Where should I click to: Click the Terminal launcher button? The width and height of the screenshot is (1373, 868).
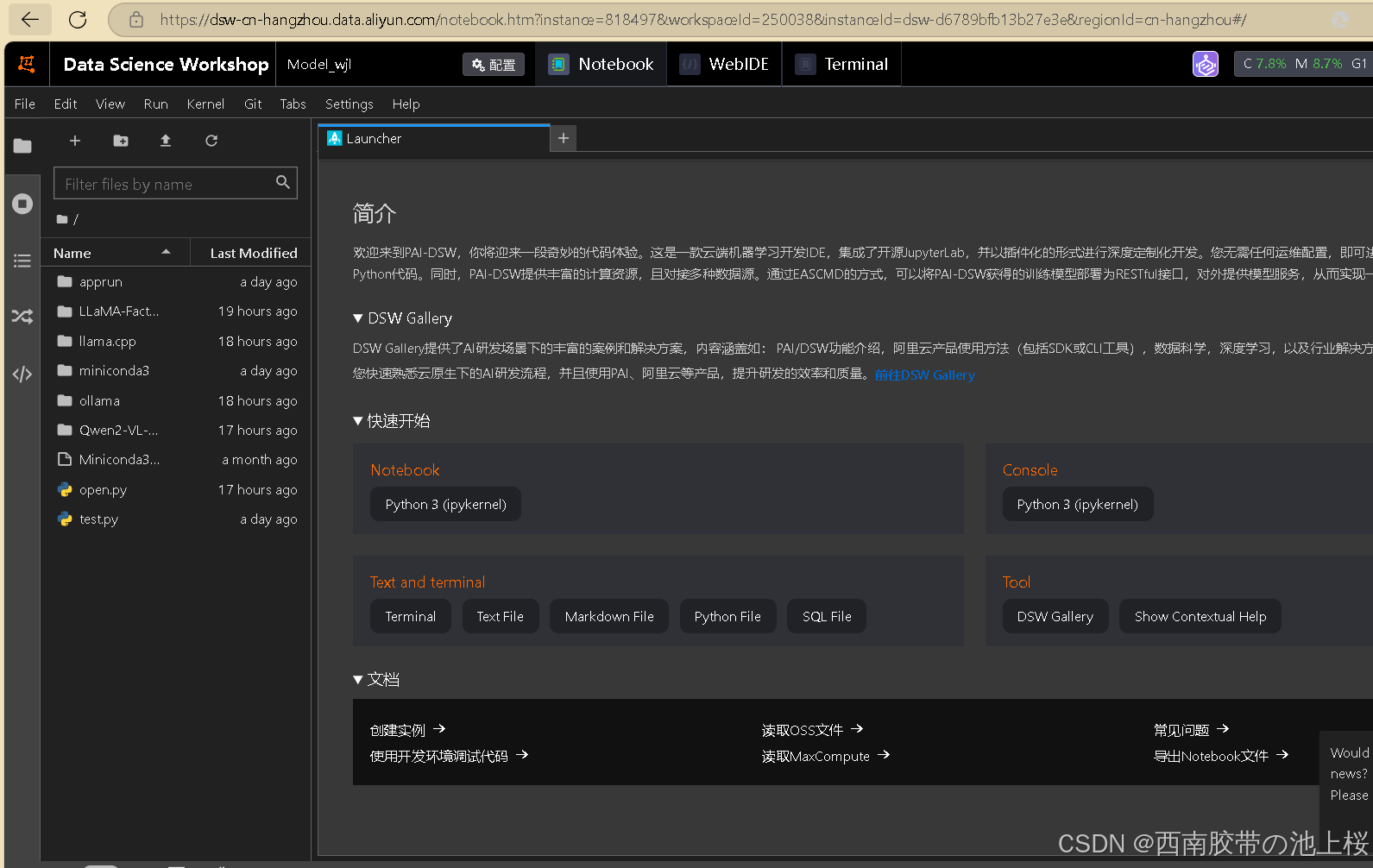[411, 617]
